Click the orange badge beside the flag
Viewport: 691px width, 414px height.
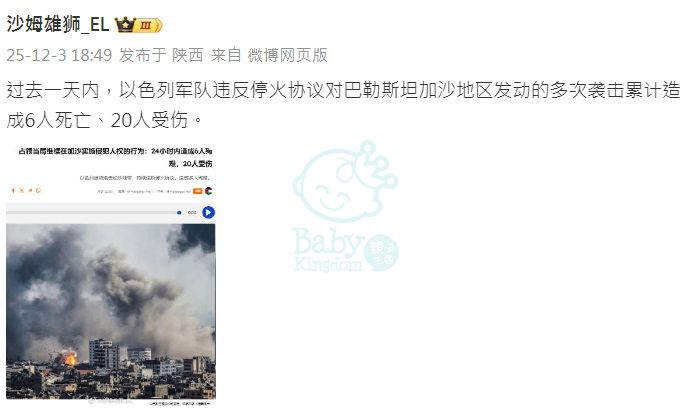point(198,191)
